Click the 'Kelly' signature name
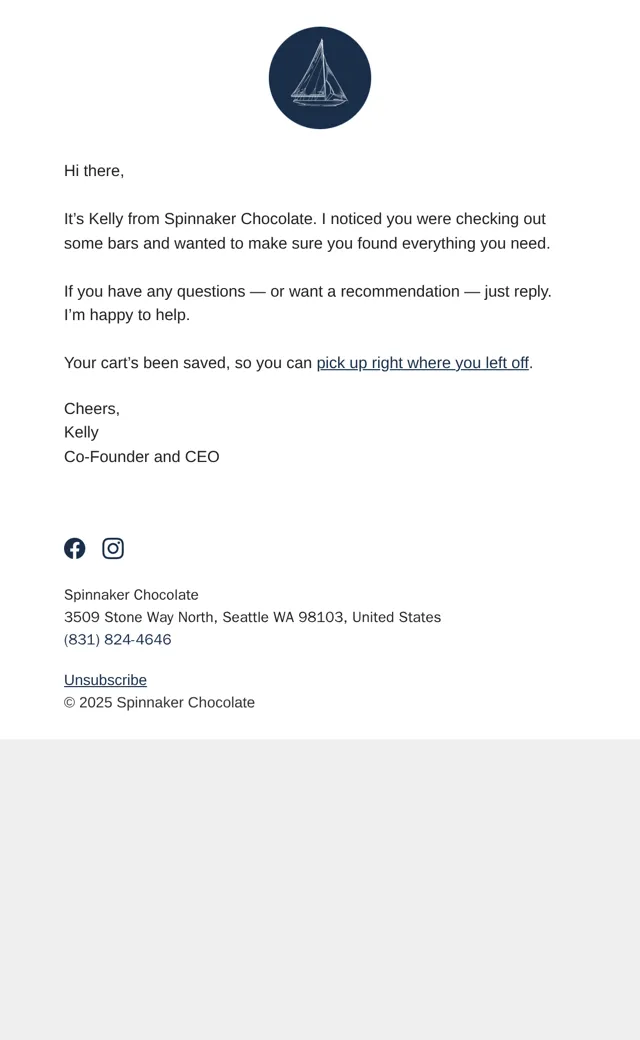Viewport: 640px width, 1040px height. (x=81, y=432)
